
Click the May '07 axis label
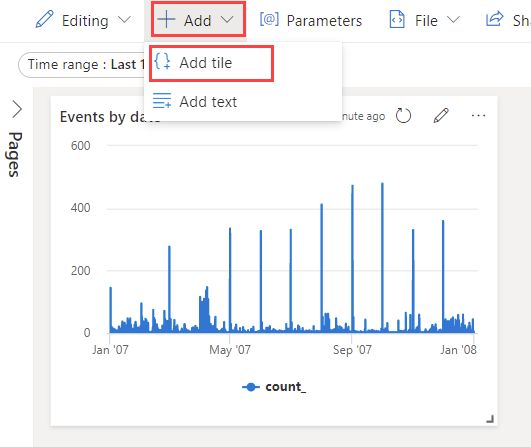[x=230, y=350]
